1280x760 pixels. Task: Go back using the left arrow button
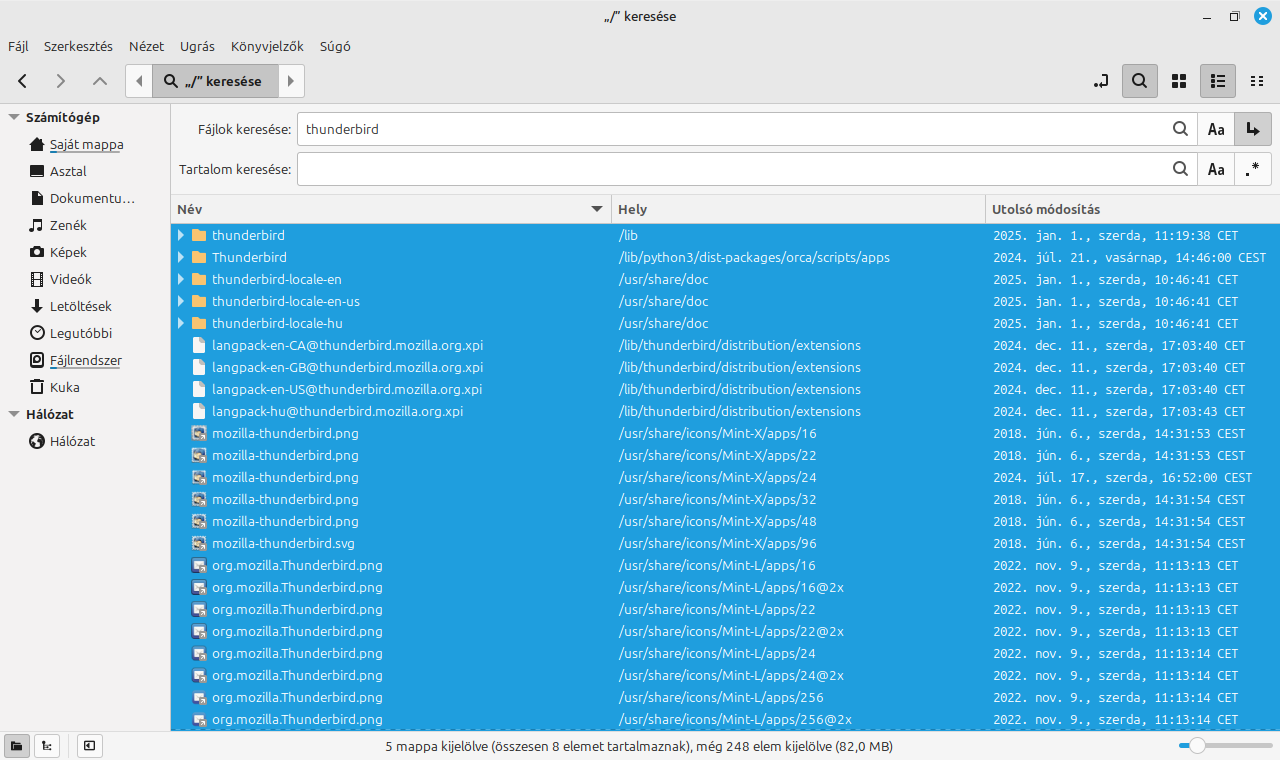coord(22,81)
